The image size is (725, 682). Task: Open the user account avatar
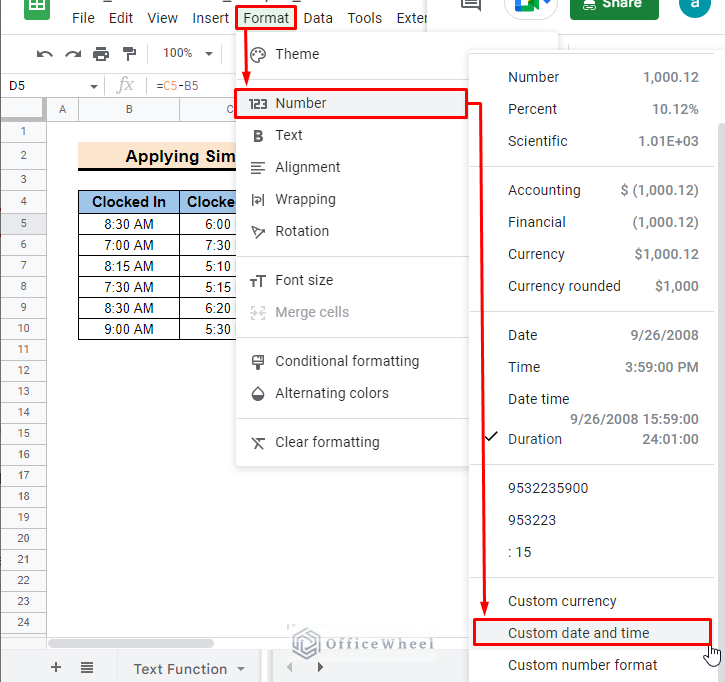pos(694,6)
